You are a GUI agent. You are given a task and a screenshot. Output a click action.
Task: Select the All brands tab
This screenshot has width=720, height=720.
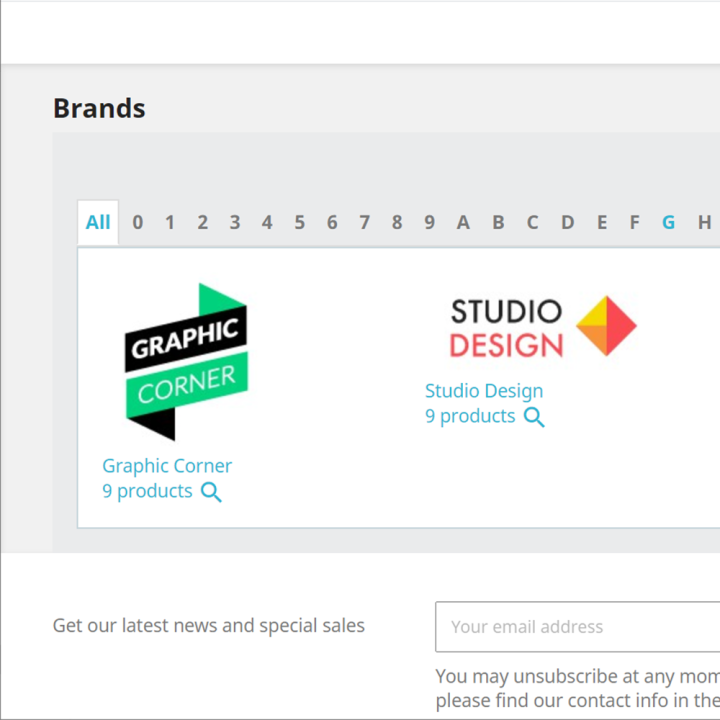click(98, 222)
